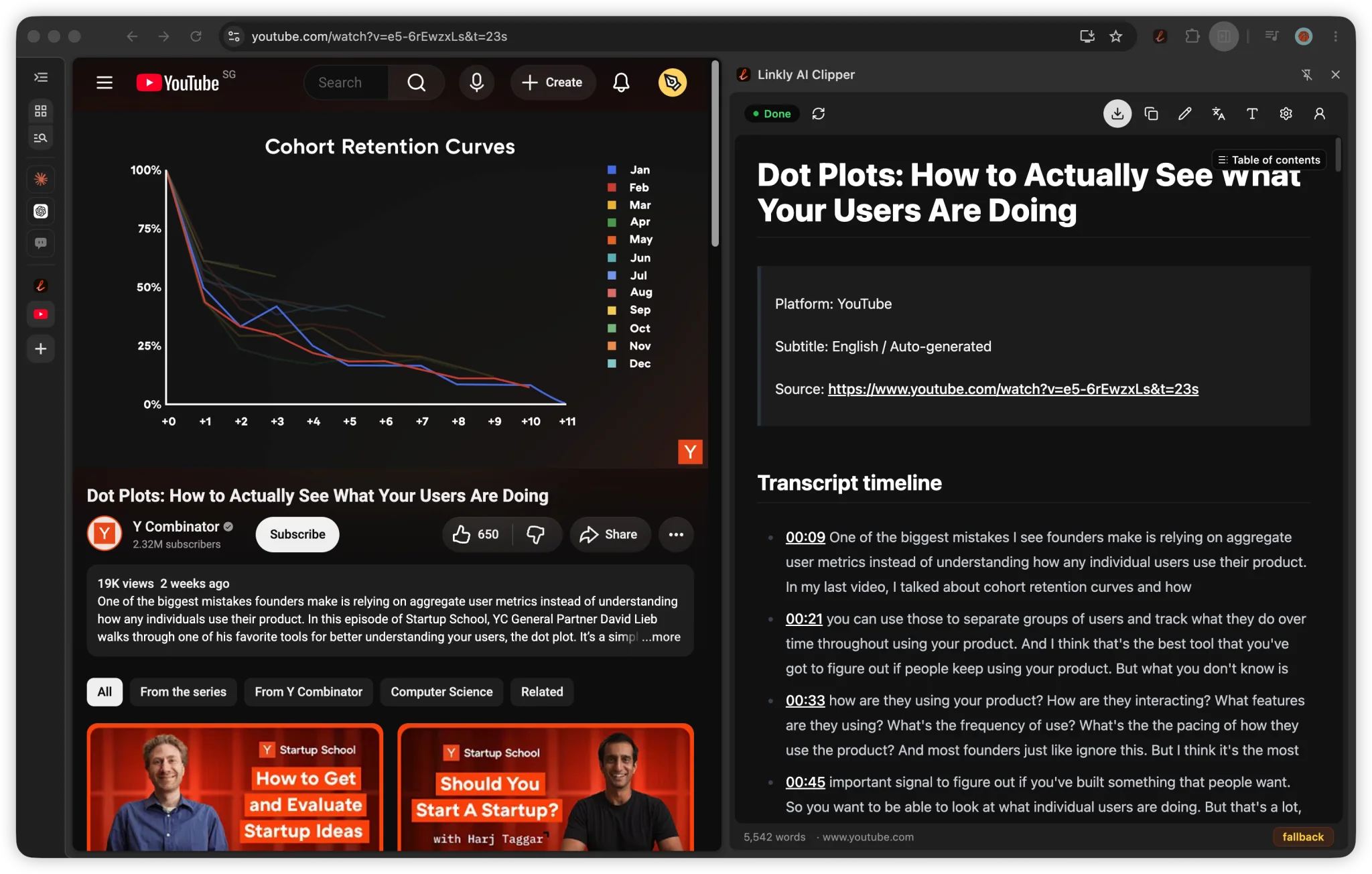Select the From the series chip
This screenshot has height=874, width=1372.
(183, 692)
